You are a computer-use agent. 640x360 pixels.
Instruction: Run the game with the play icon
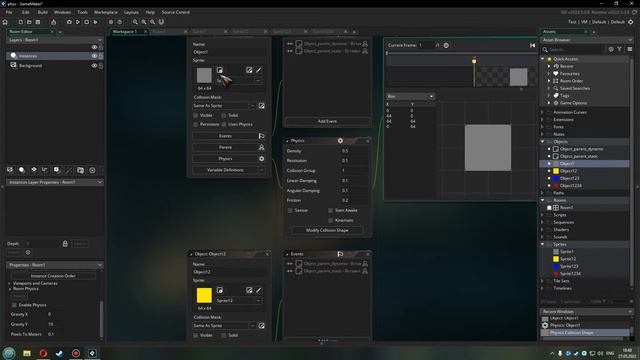click(78, 22)
